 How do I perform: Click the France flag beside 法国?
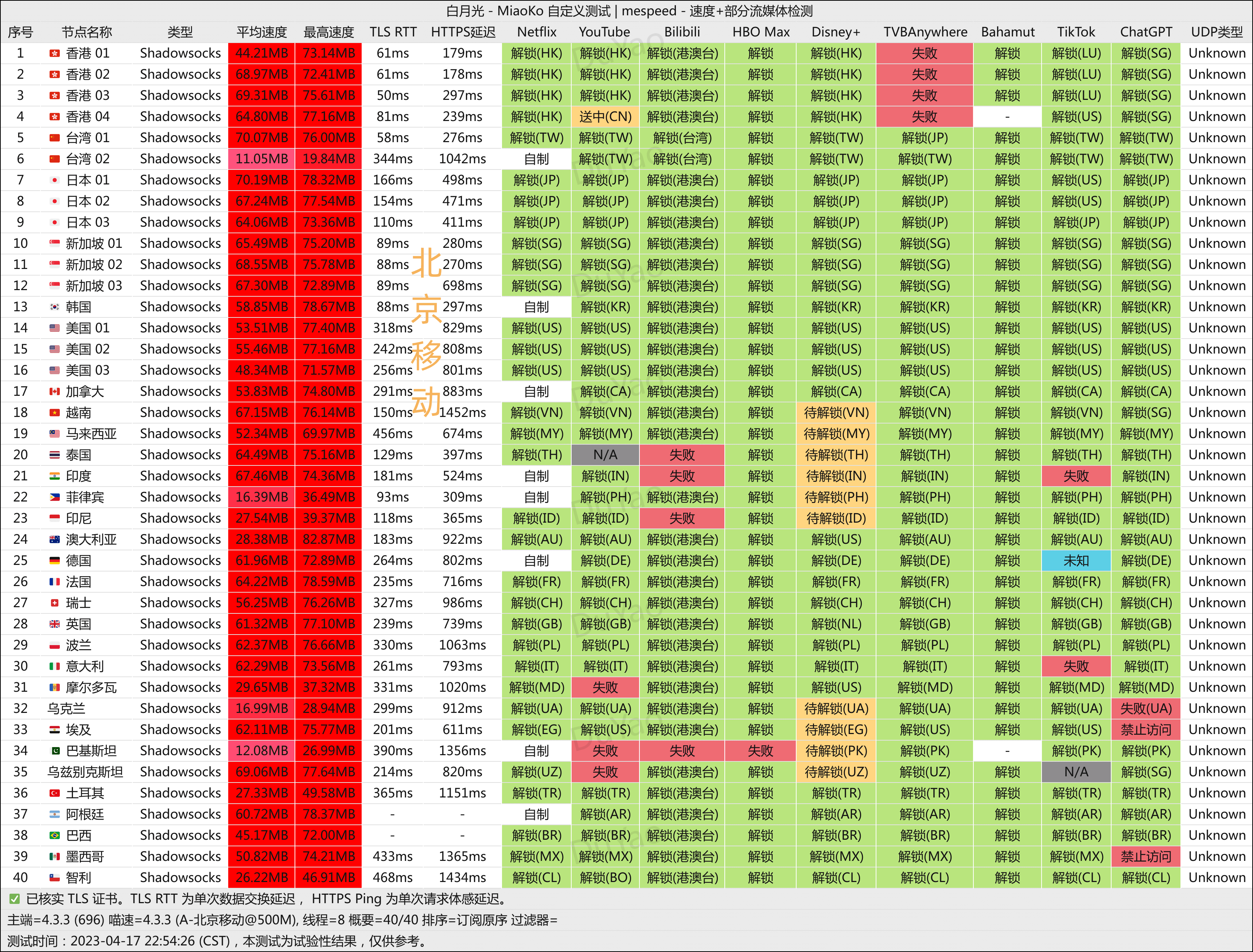tap(54, 581)
